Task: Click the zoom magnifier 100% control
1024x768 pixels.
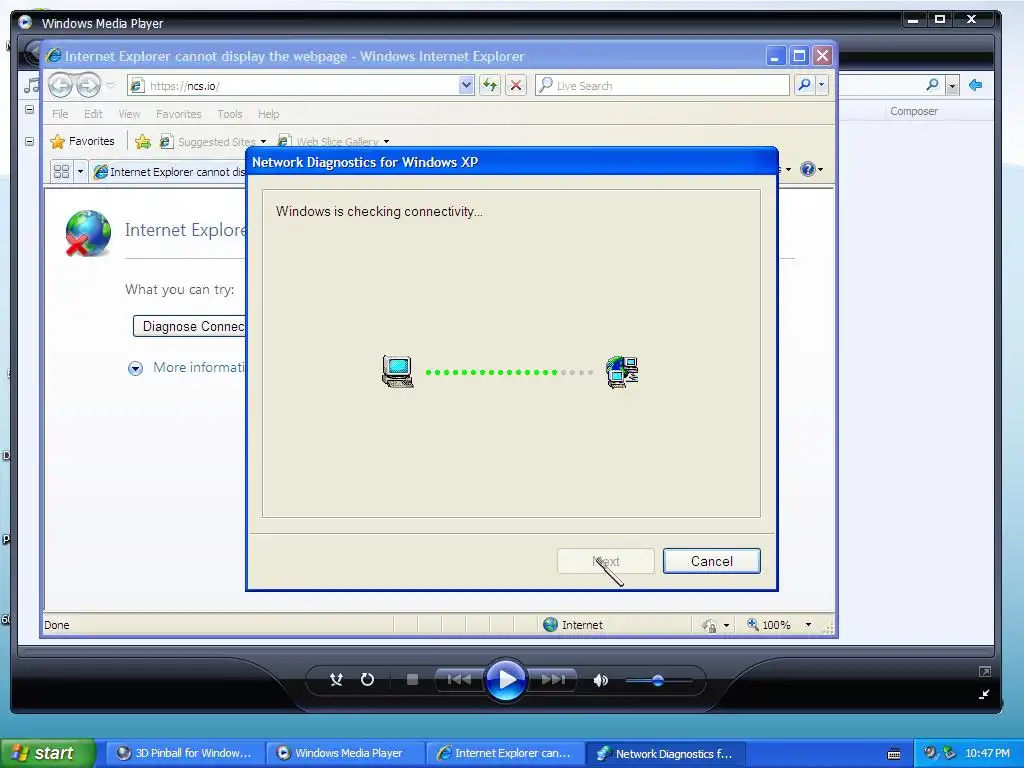Action: 769,625
